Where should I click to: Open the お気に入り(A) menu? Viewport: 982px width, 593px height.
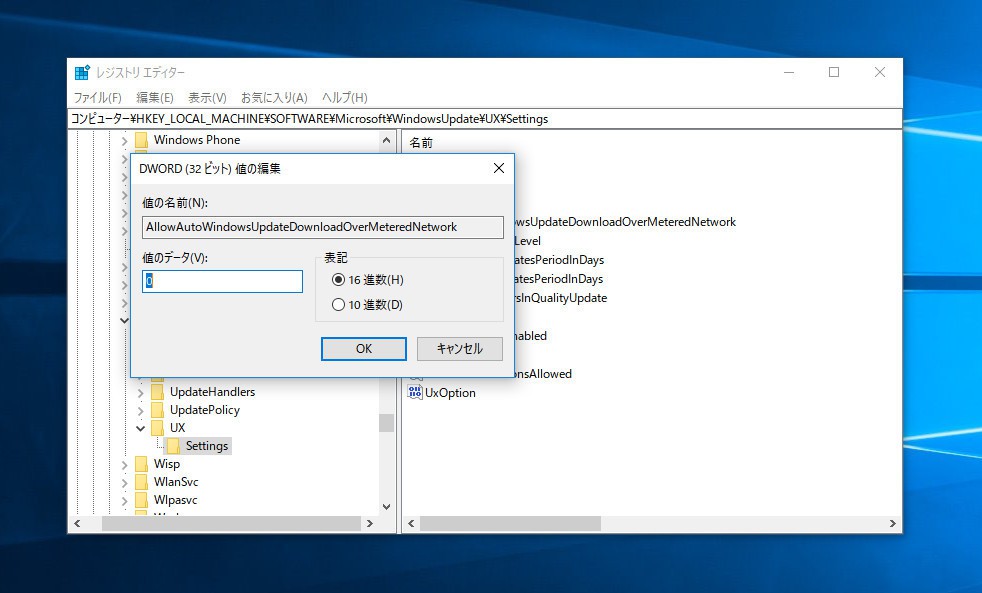[x=274, y=98]
